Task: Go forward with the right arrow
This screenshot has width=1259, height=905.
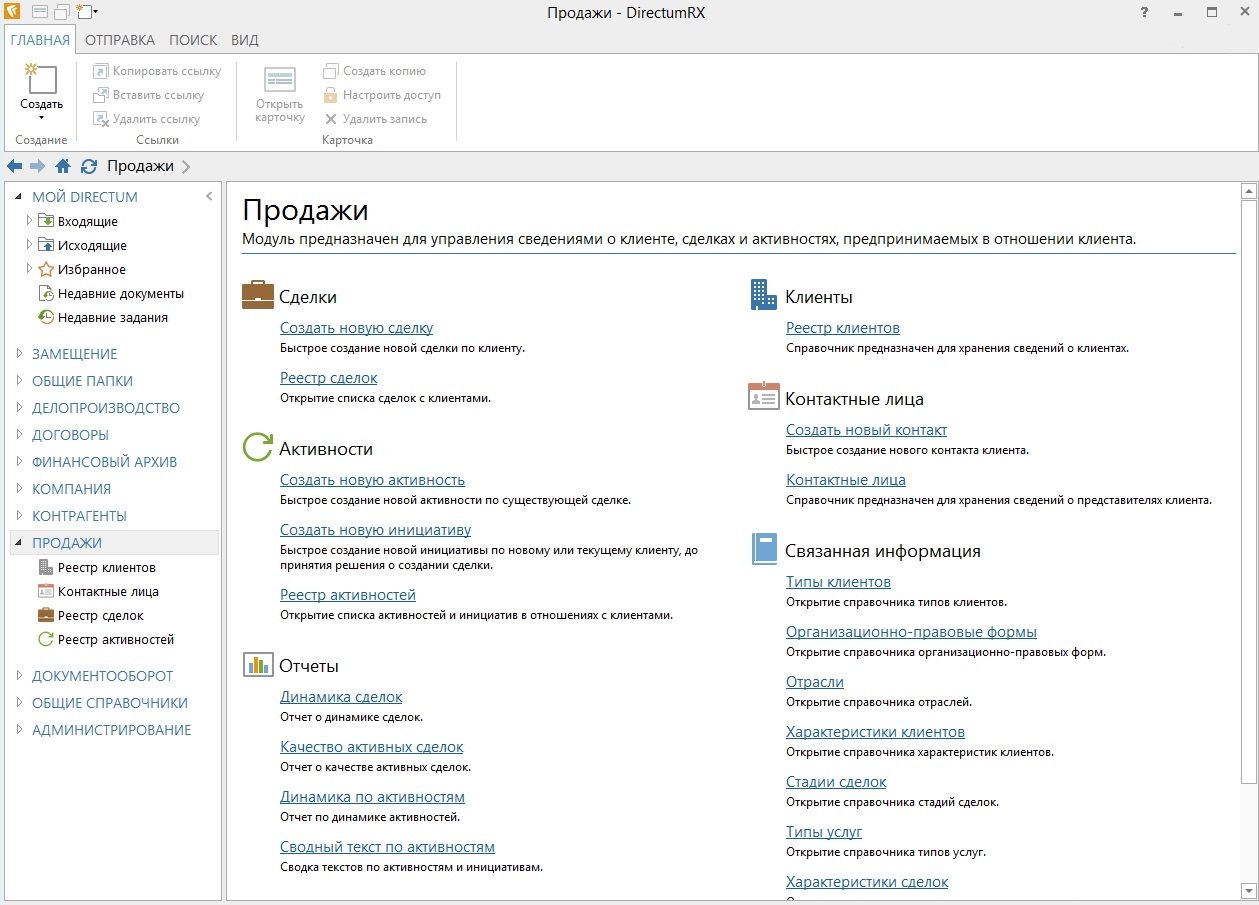Action: tap(38, 166)
